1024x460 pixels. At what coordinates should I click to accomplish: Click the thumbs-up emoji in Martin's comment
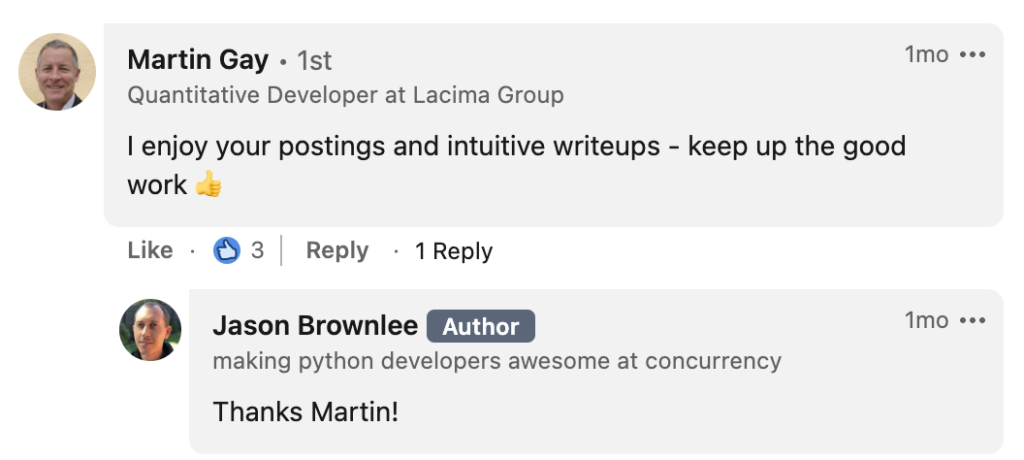pos(209,185)
